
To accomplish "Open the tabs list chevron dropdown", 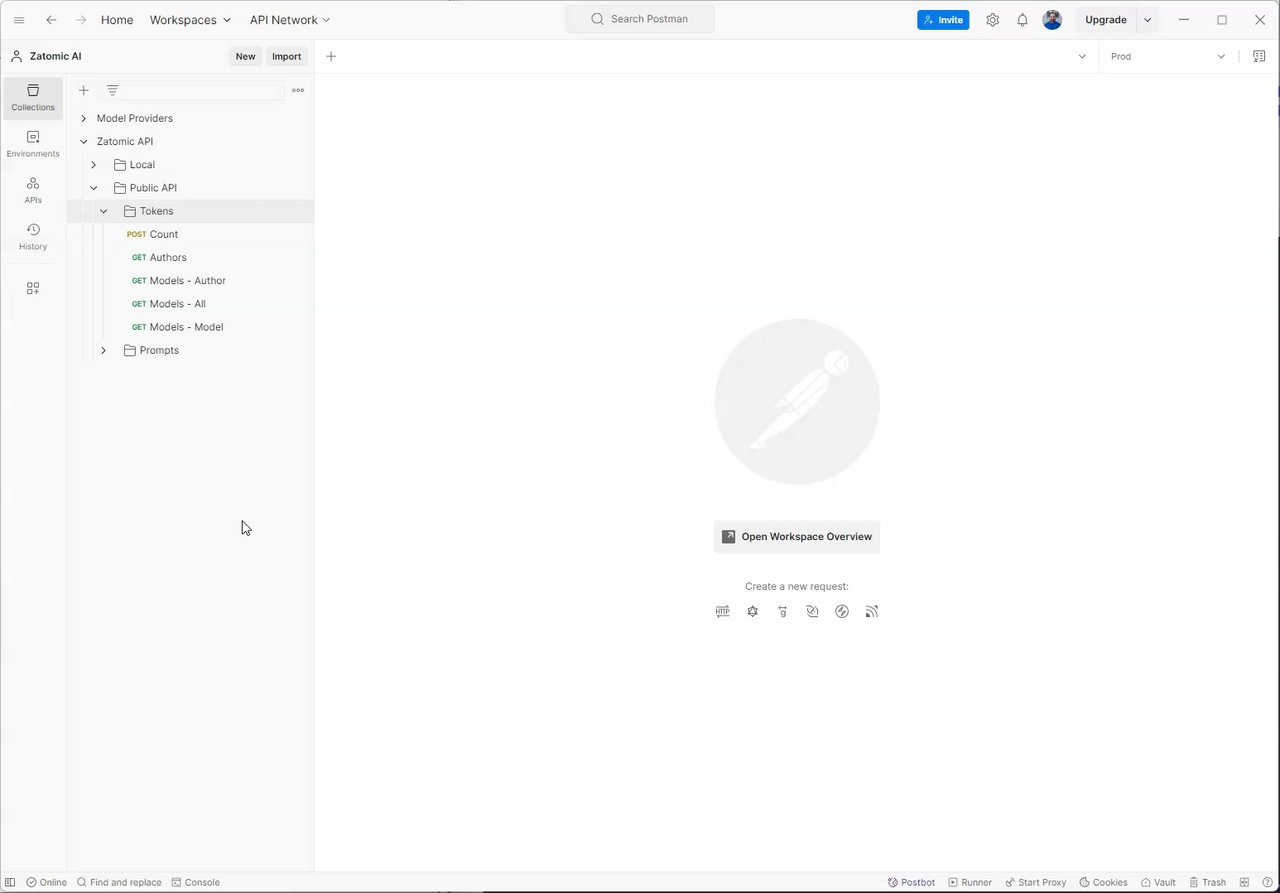I will tap(1082, 56).
